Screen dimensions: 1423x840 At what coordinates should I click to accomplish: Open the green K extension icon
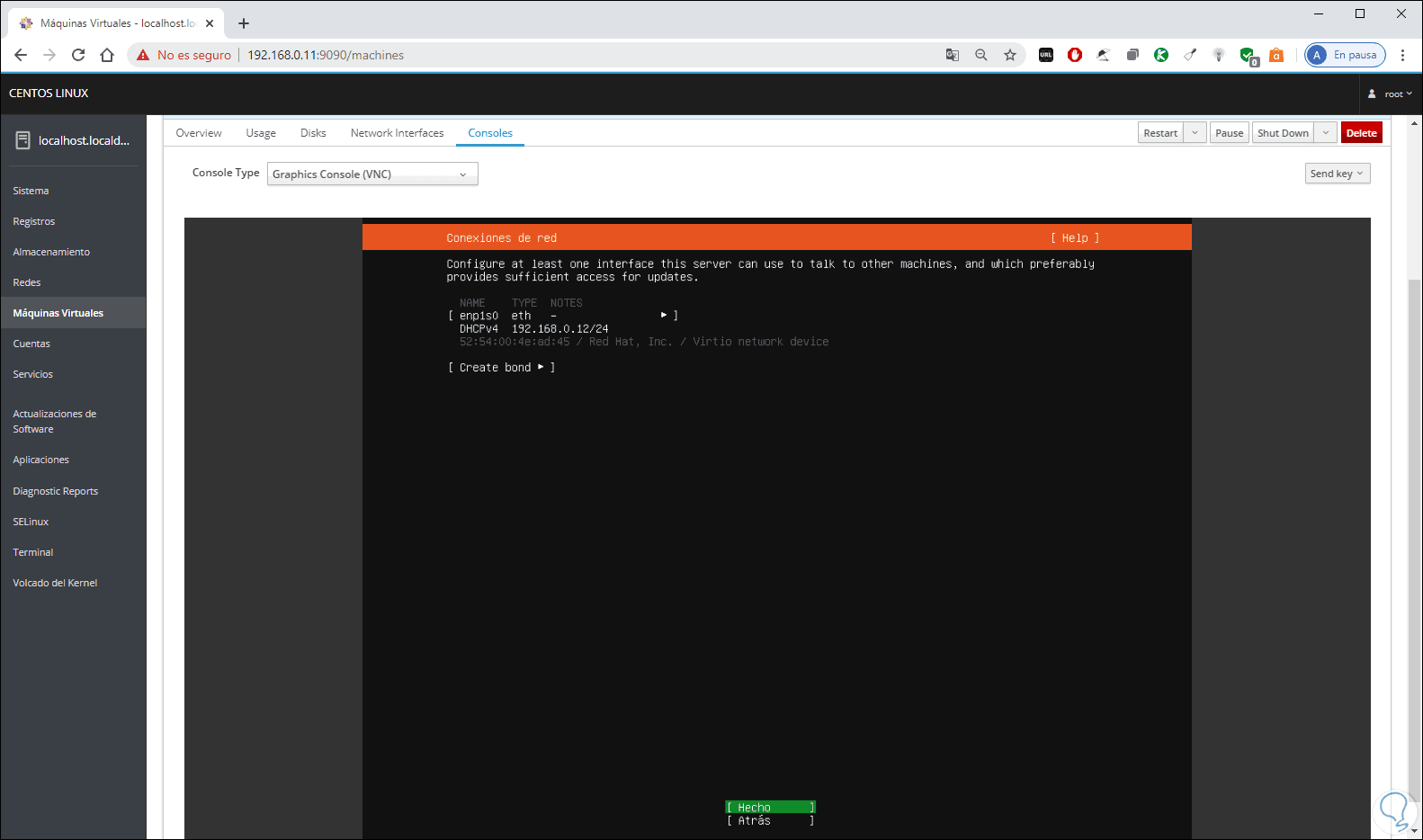pos(1161,55)
